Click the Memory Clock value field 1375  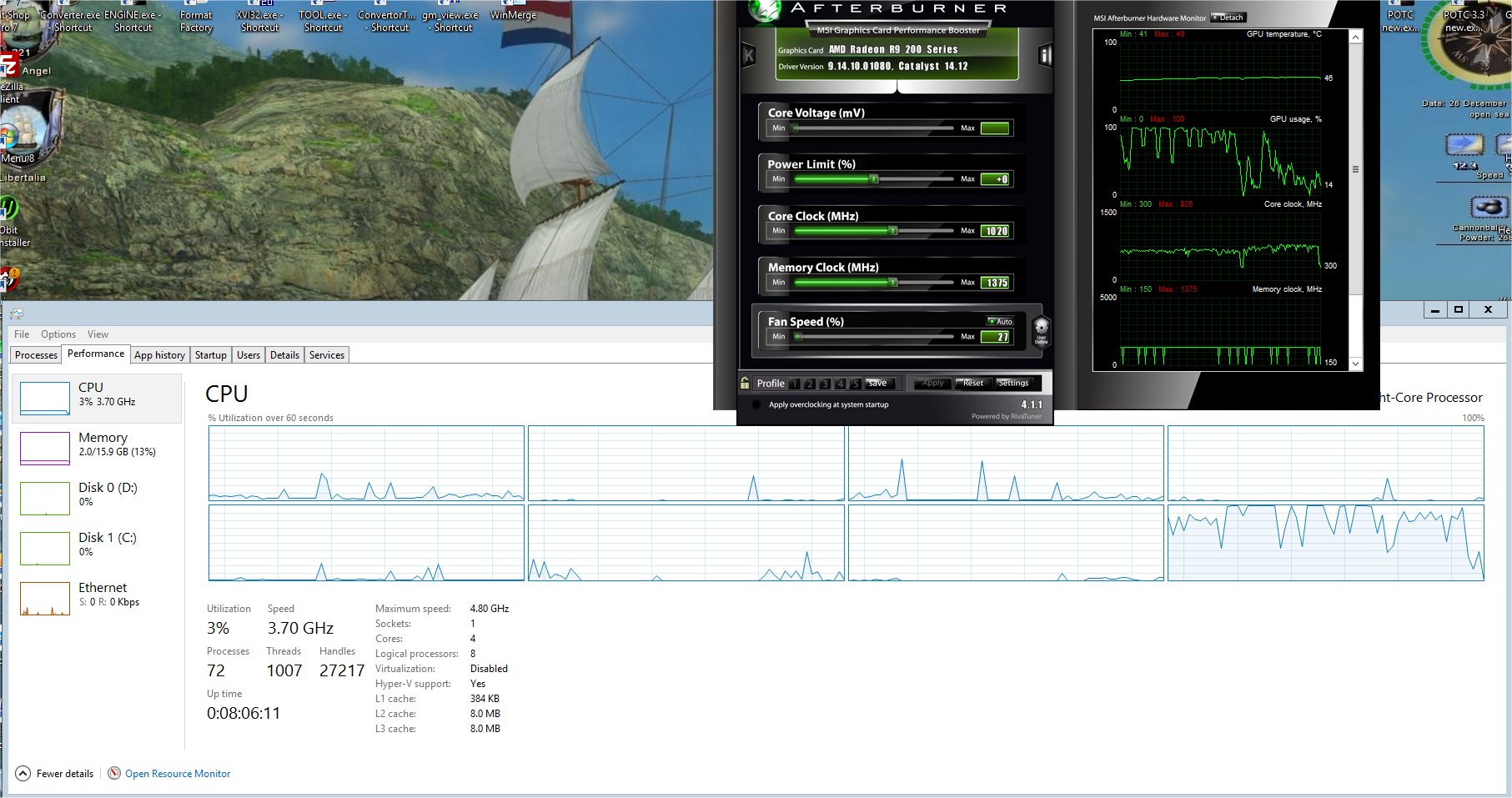point(997,283)
